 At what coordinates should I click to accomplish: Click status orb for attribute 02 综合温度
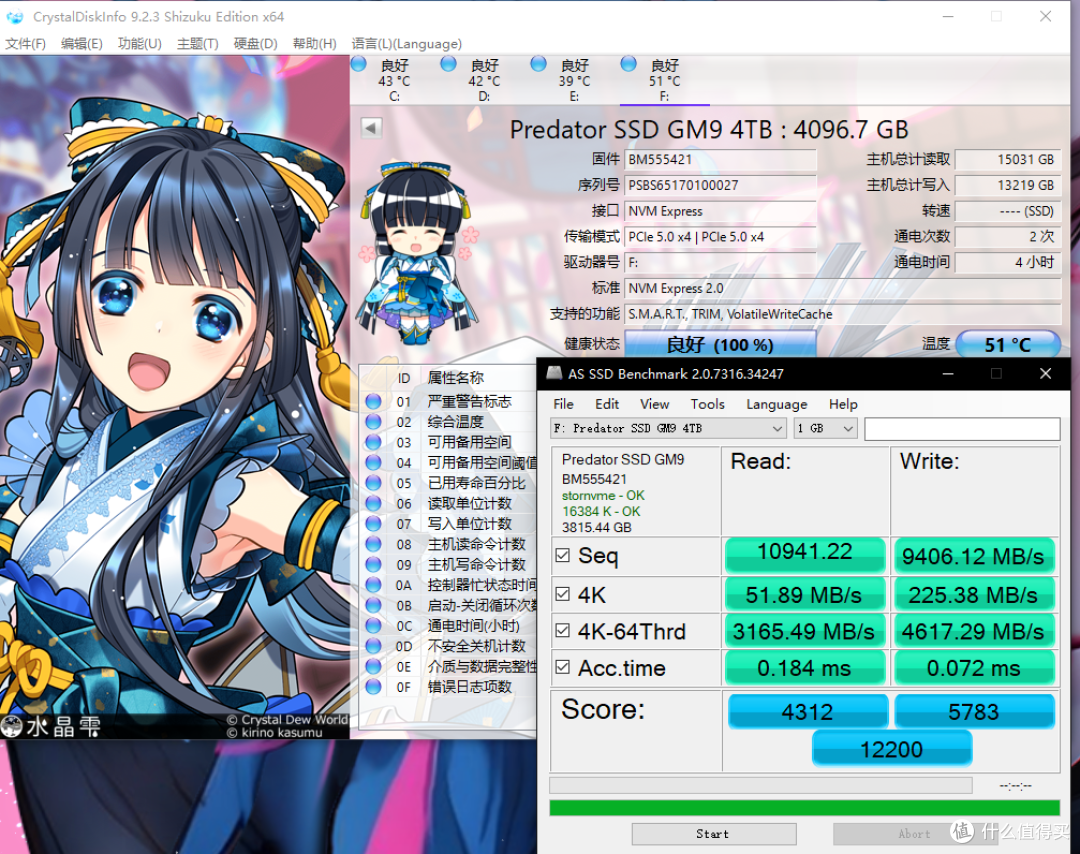(x=373, y=421)
